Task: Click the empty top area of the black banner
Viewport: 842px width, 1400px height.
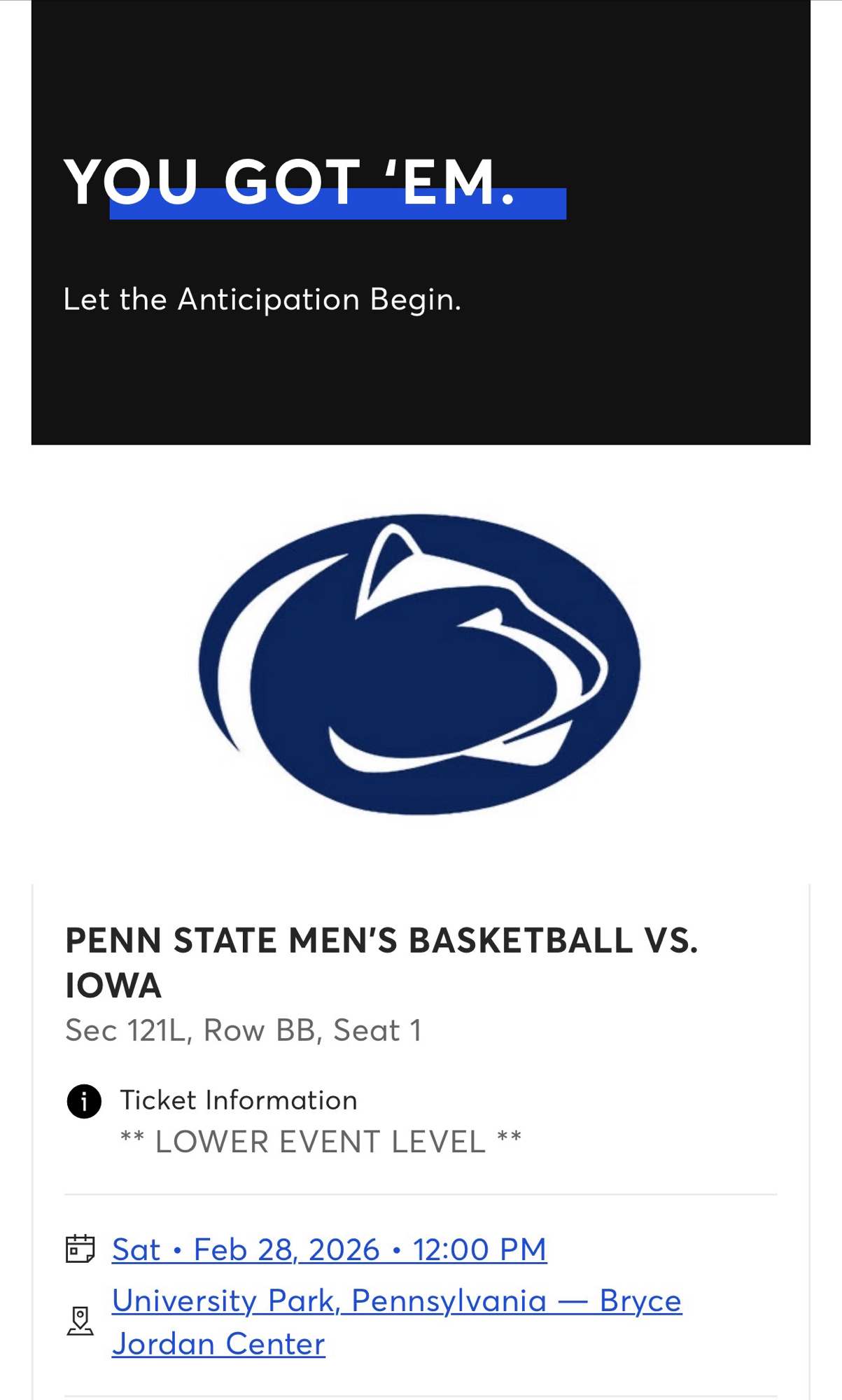Action: (x=420, y=63)
